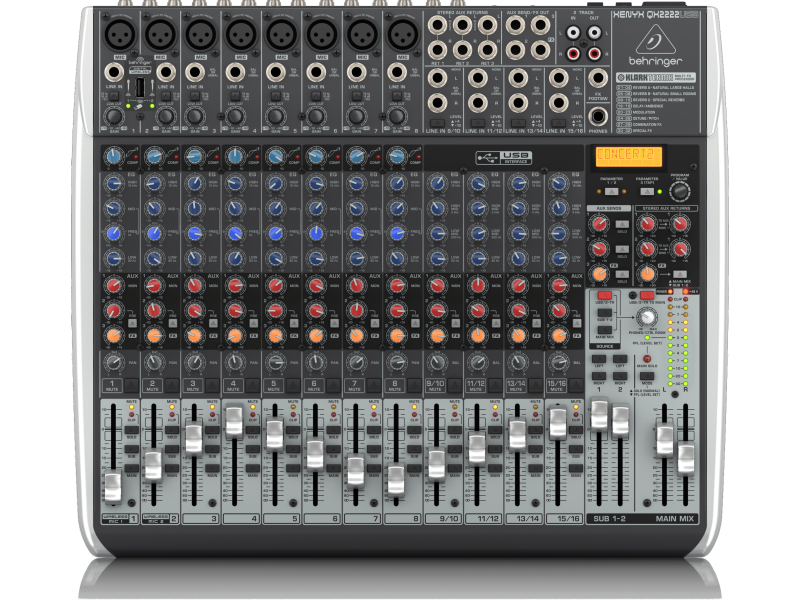Viewport: 800px width, 600px height.
Task: Toggle the Solo button on channel 2
Action: 172,430
